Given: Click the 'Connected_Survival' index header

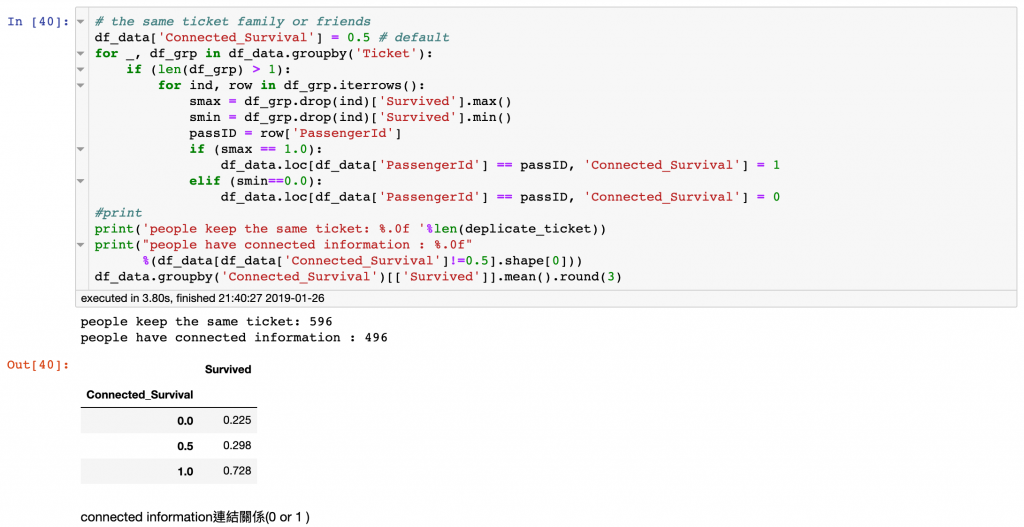Looking at the screenshot, I should pos(140,395).
